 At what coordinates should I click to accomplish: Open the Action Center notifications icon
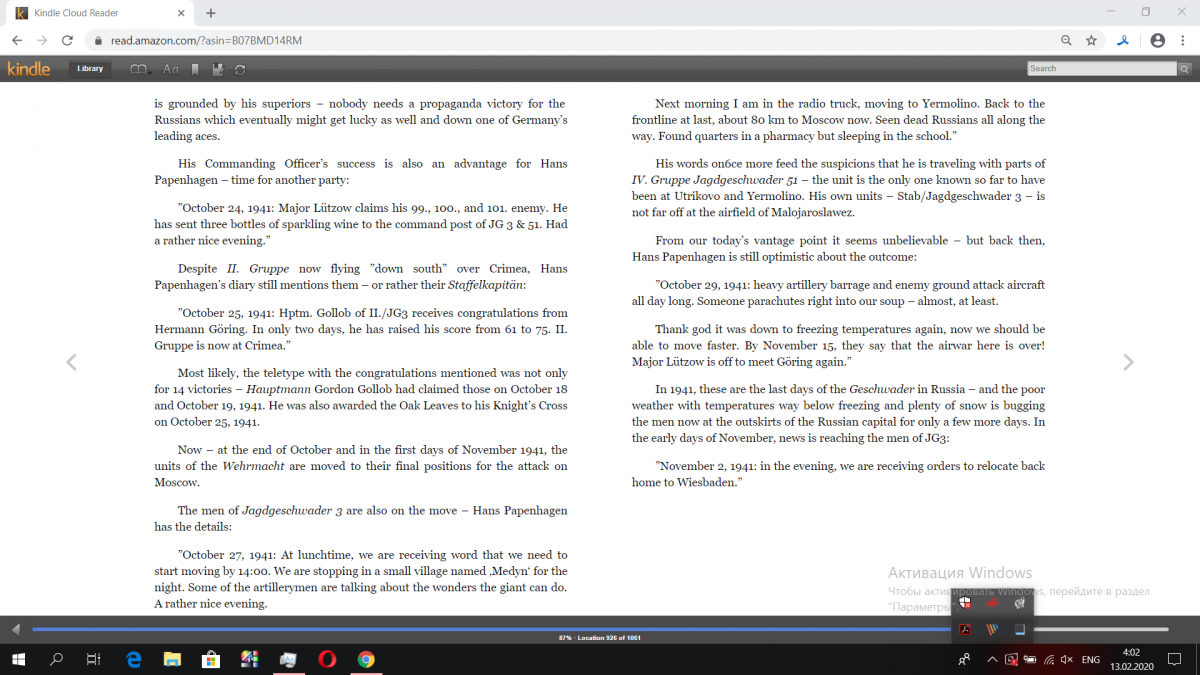1172,660
